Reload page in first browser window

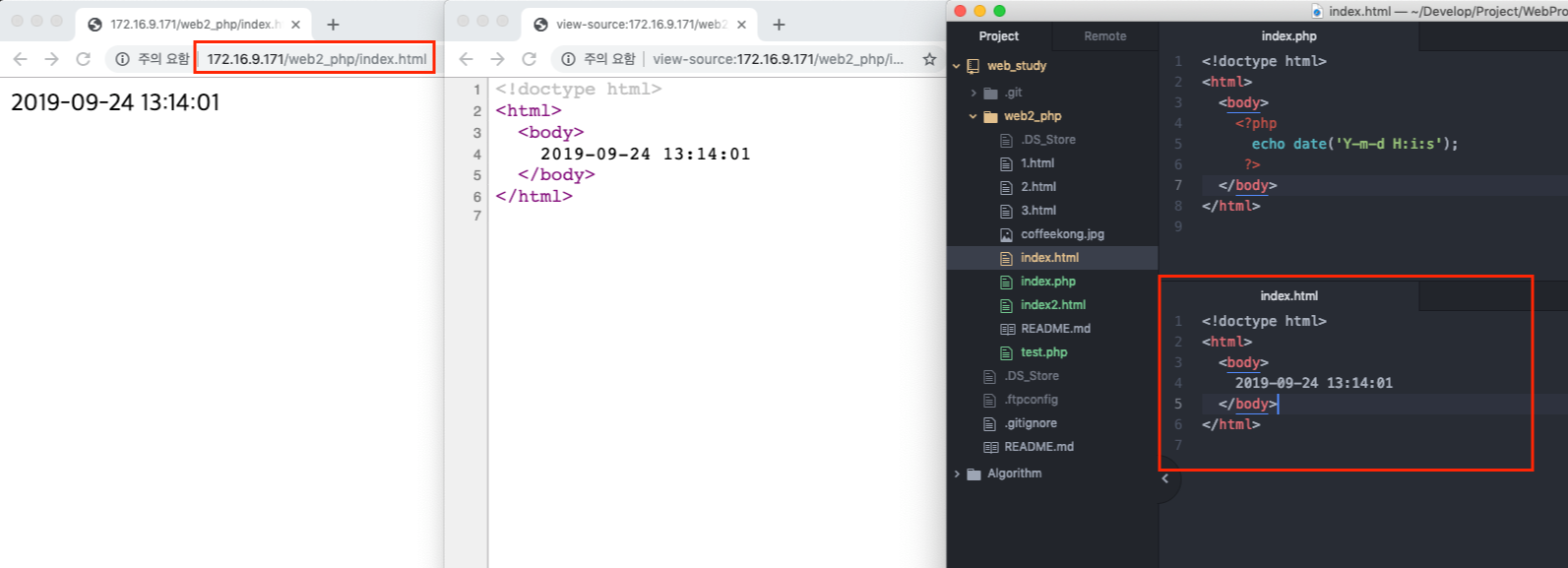(84, 59)
